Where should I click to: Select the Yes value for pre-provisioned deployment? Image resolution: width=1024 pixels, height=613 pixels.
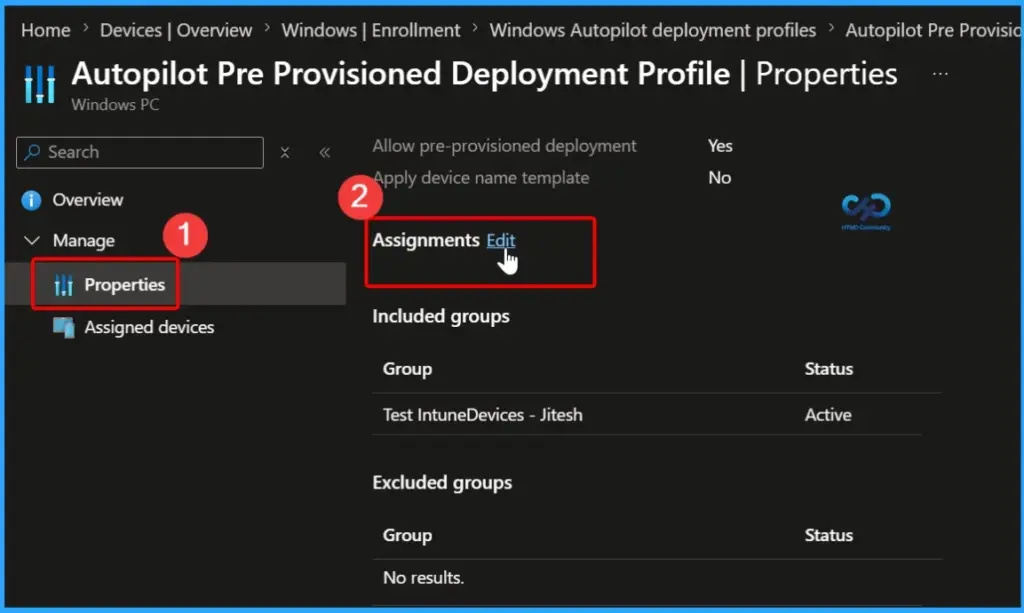[720, 146]
